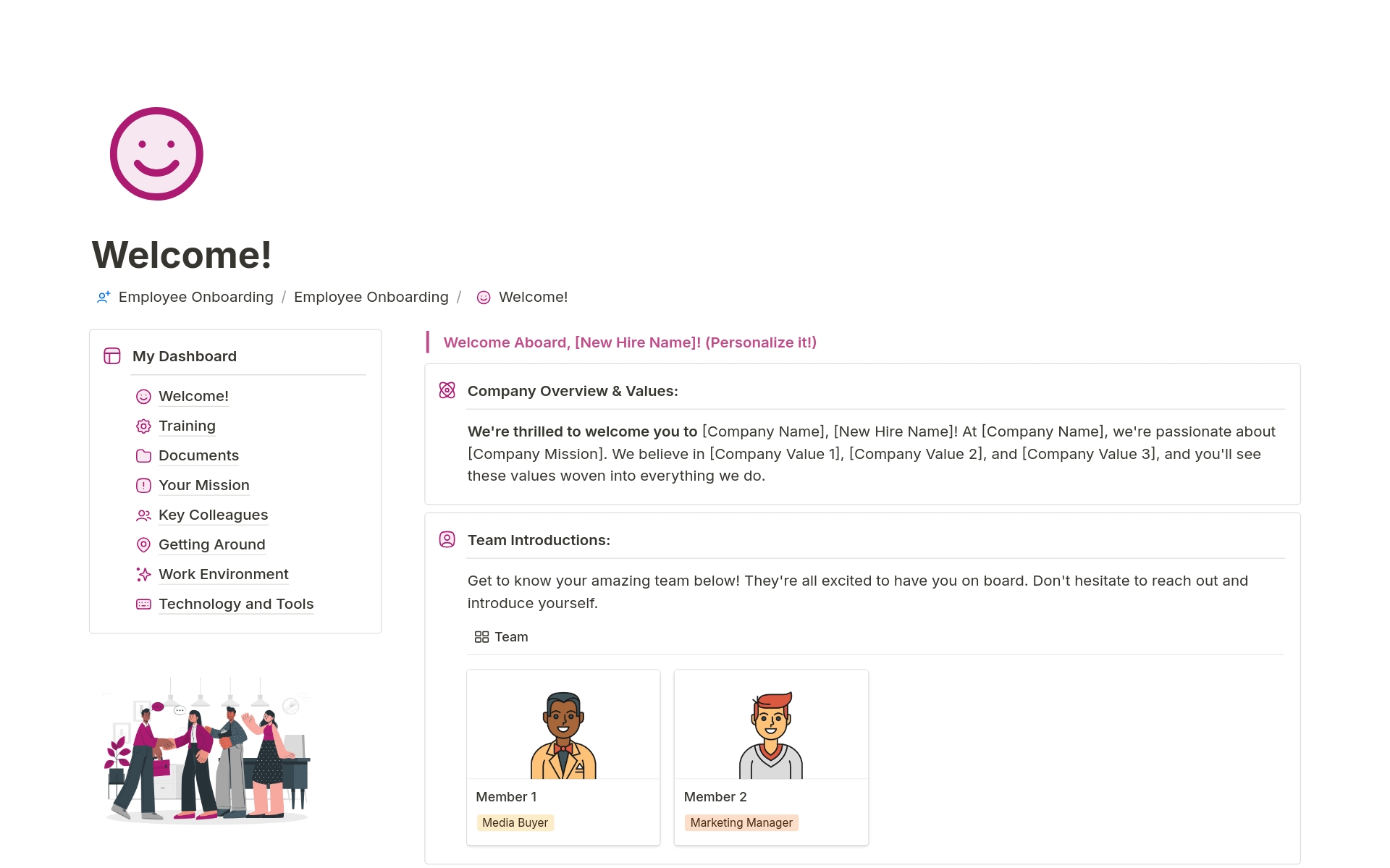Click the My Dashboard panel icon

112,356
